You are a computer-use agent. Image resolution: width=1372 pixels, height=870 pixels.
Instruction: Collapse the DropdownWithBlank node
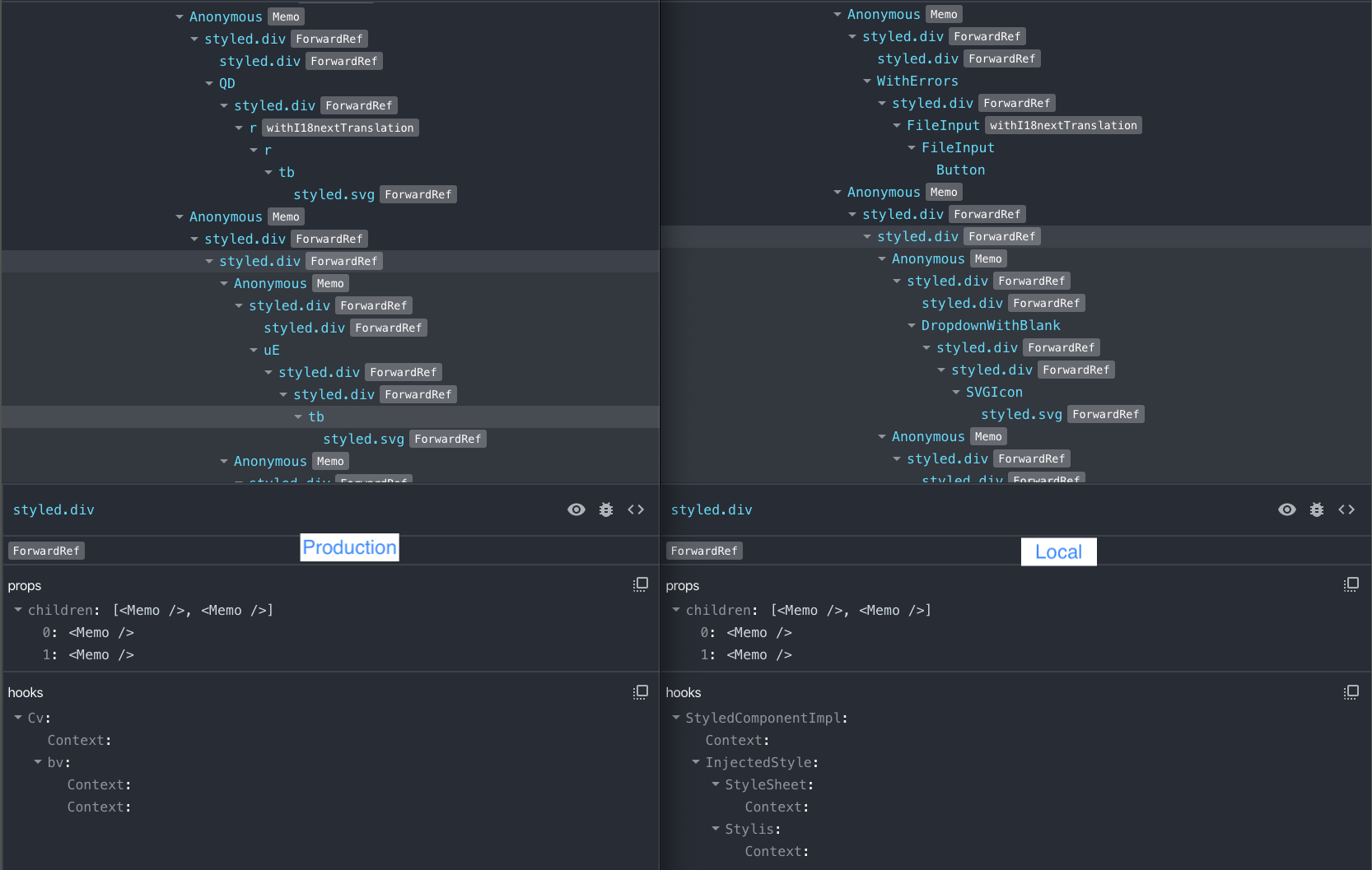[912, 325]
